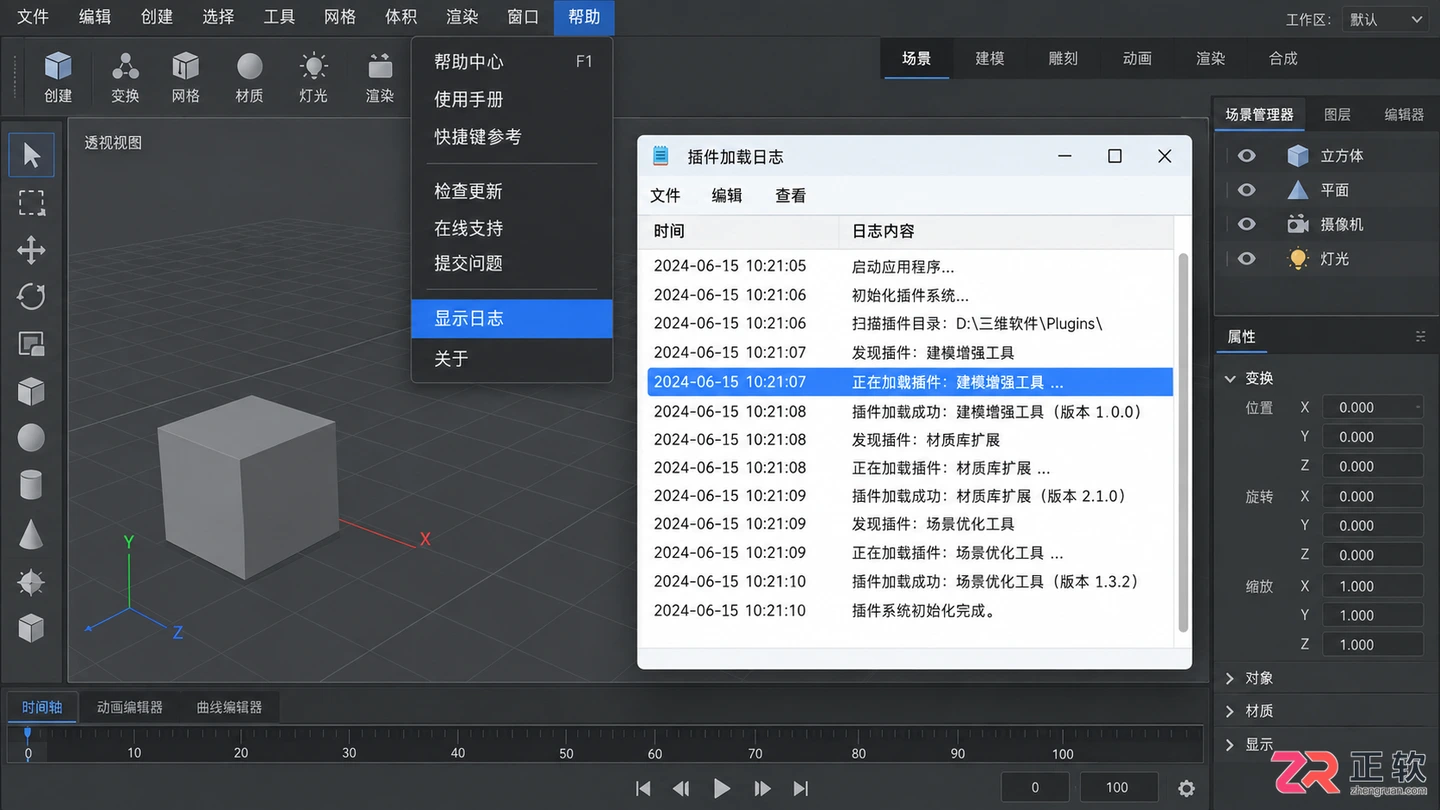Viewport: 1440px width, 810px height.
Task: Expand the 对象 section in the properties panel
Action: tap(1230, 678)
